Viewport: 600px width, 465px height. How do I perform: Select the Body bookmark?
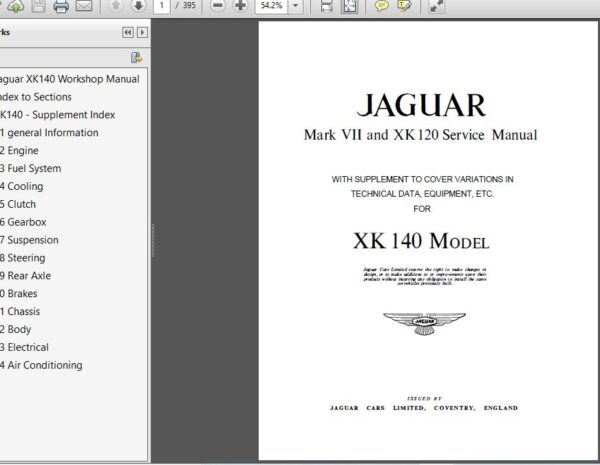[15, 330]
